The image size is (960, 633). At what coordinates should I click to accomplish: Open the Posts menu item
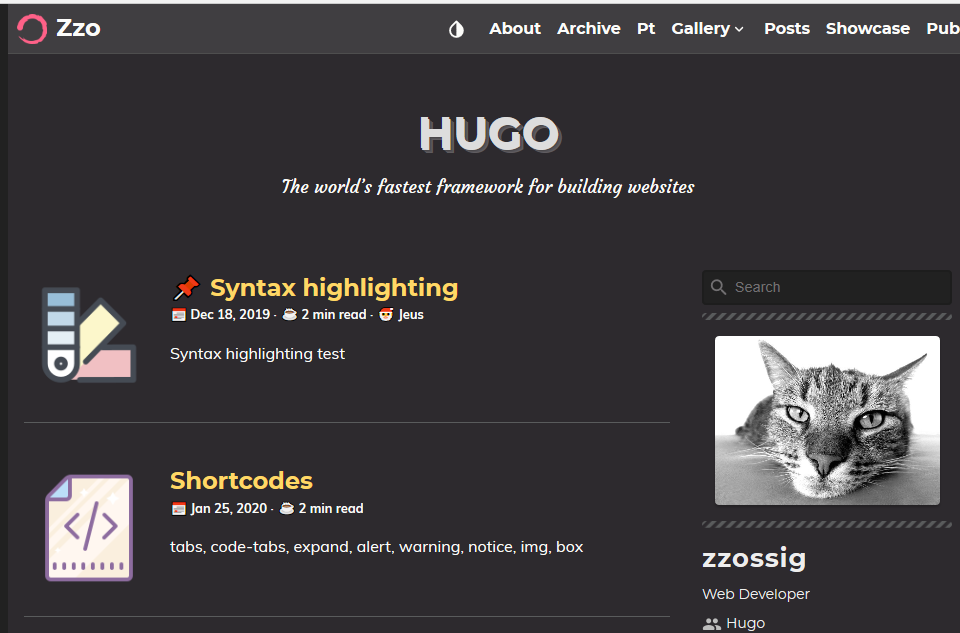point(786,29)
